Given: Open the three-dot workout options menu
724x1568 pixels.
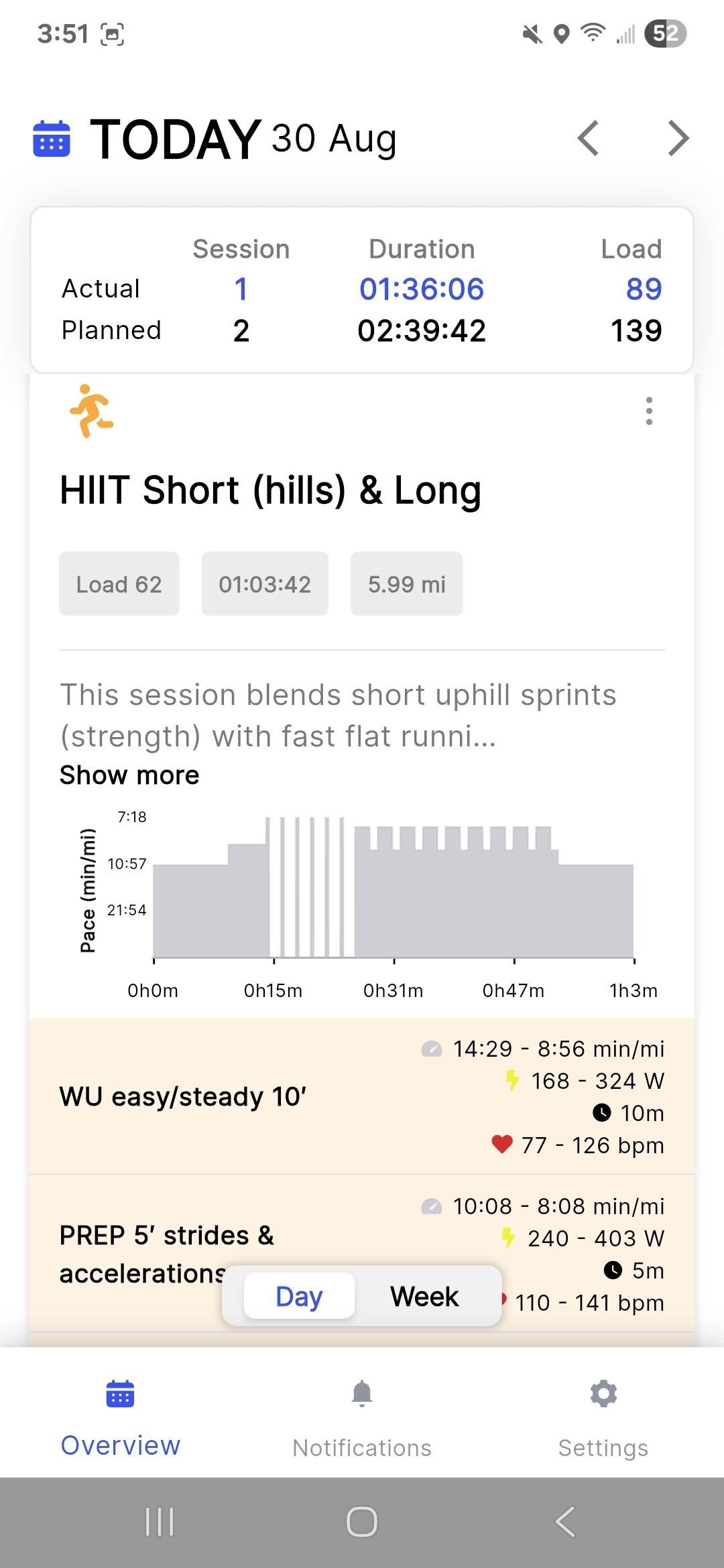Looking at the screenshot, I should pos(649,411).
